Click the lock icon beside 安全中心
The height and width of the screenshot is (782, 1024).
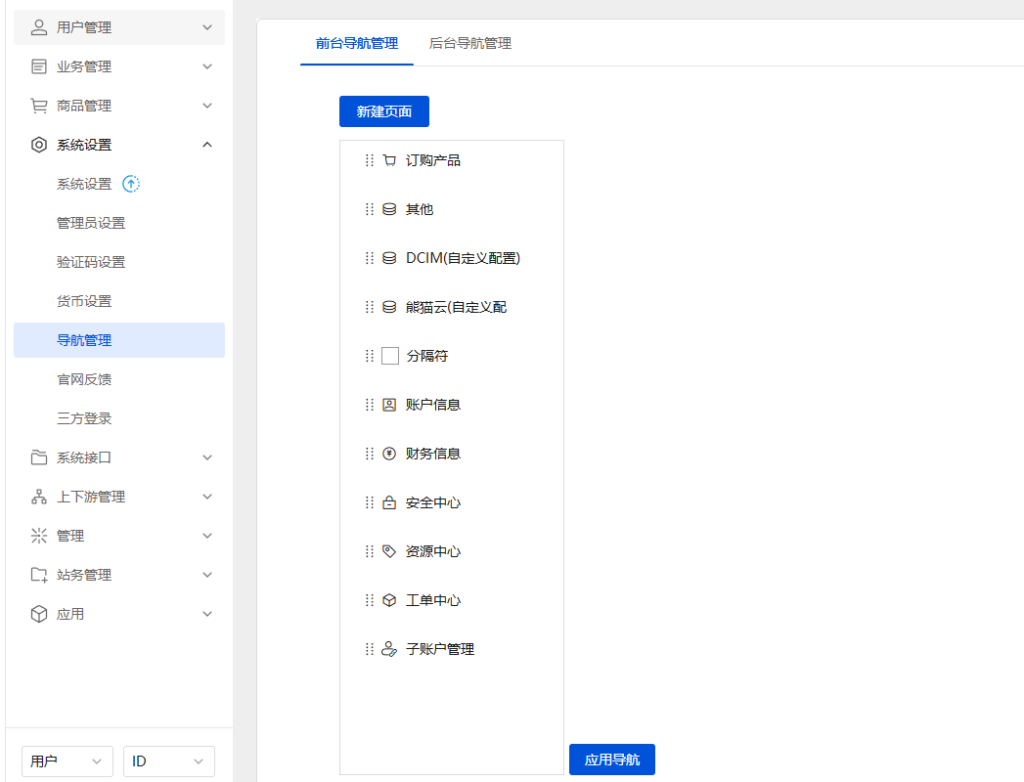pos(389,503)
